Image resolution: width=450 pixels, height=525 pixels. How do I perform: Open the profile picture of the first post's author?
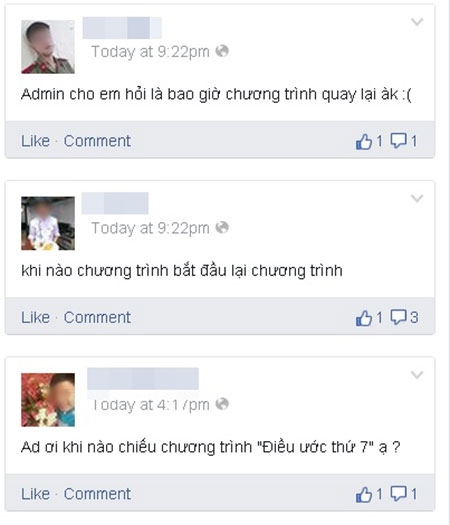point(48,47)
